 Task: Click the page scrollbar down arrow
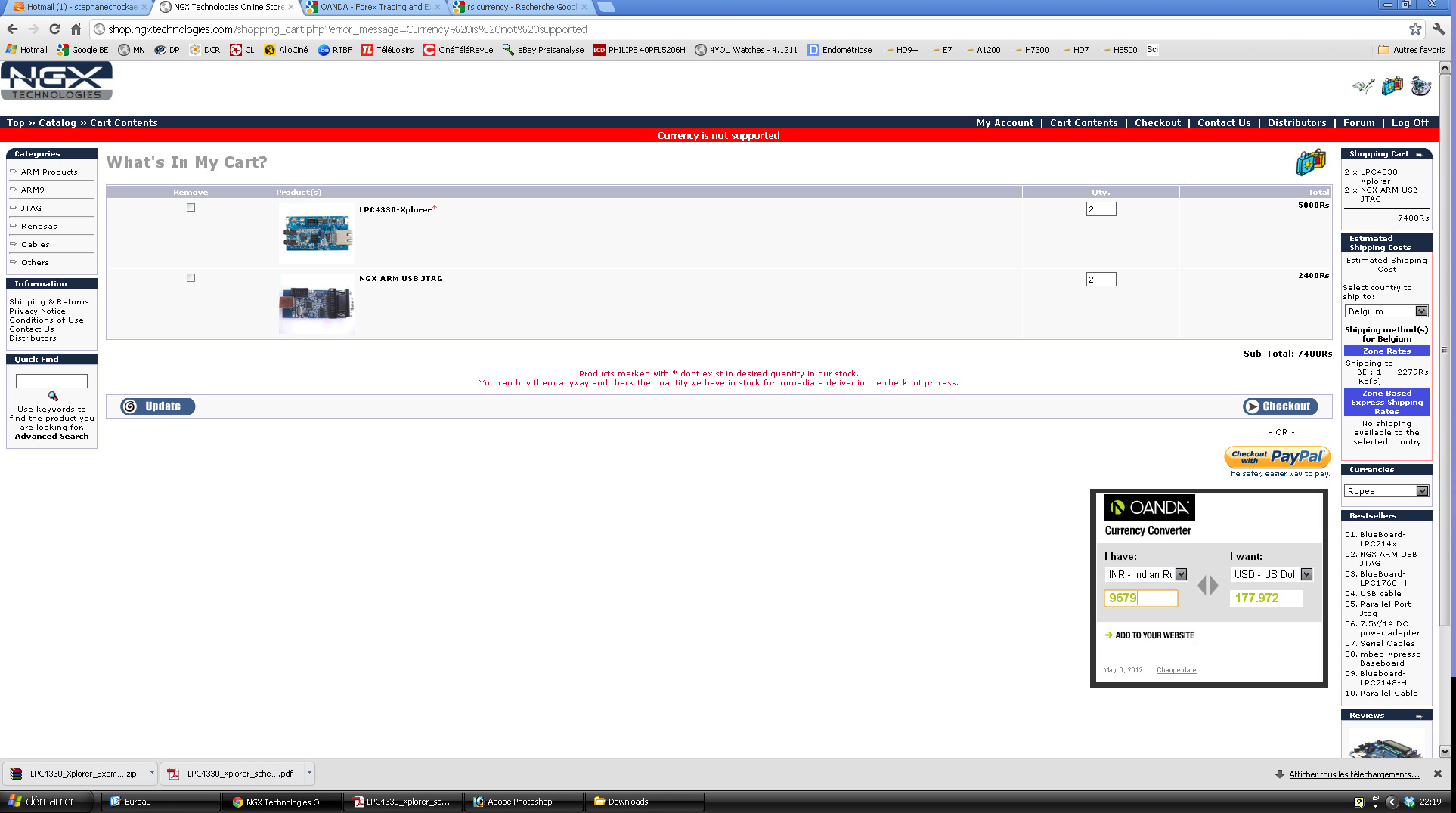[x=1445, y=752]
